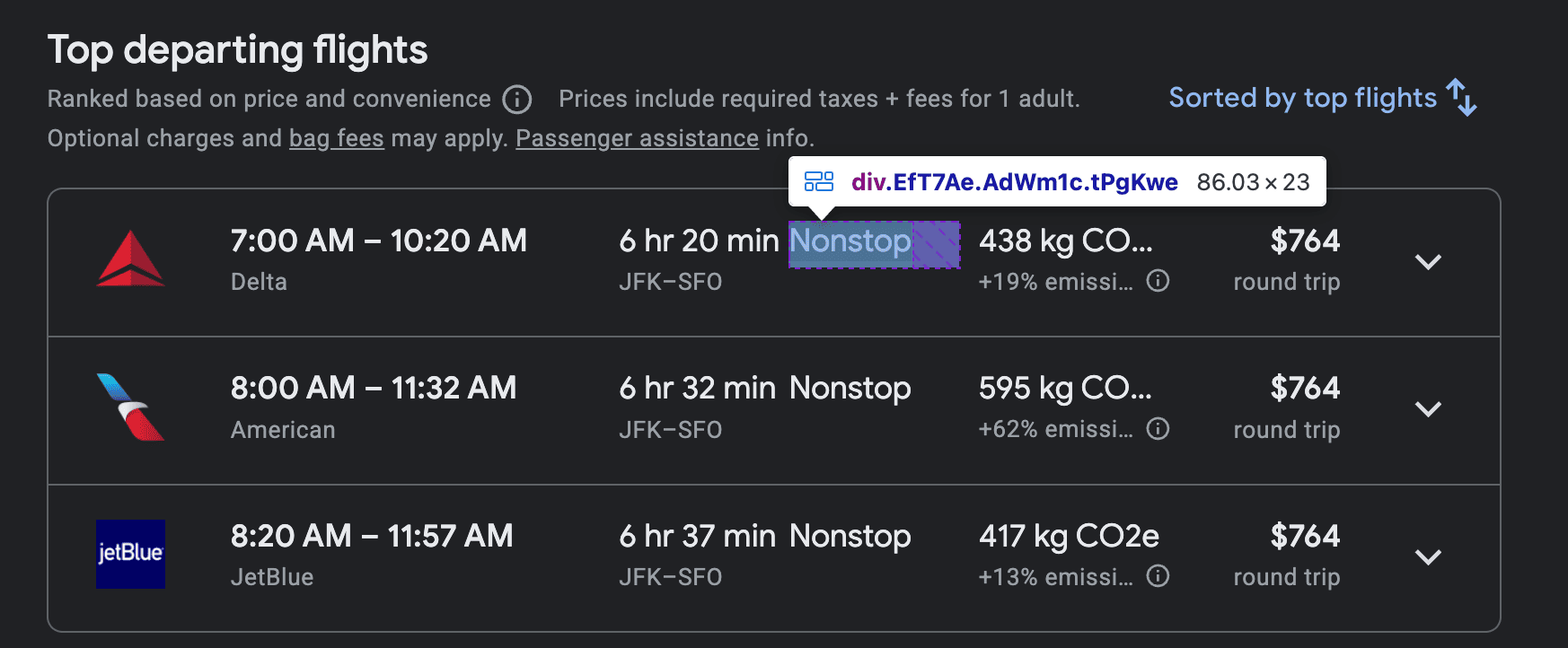Image resolution: width=1568 pixels, height=648 pixels.
Task: Click the sort arrows icon next to Sorted by top flights
Action: [x=1459, y=99]
